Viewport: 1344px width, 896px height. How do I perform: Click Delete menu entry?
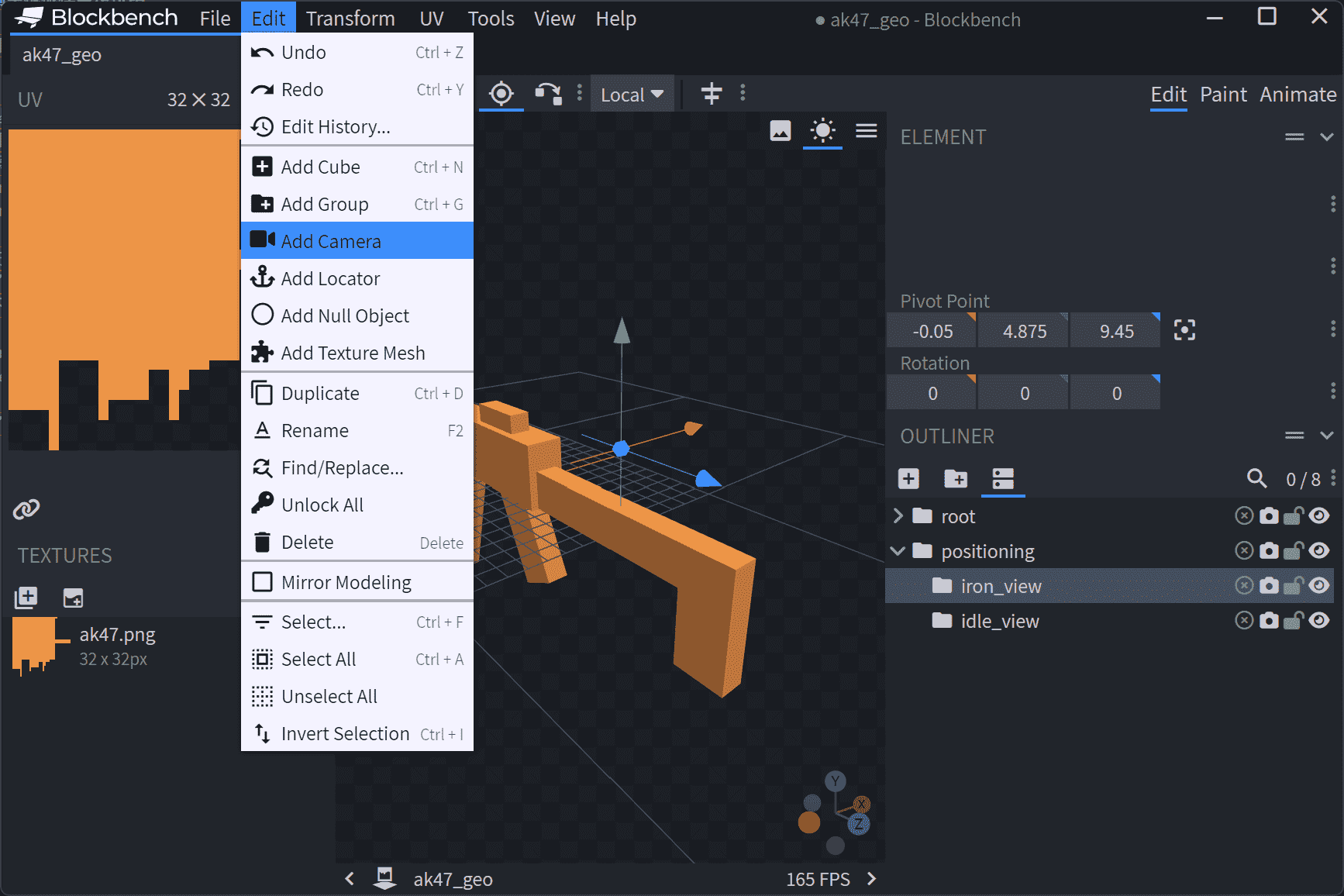[x=357, y=542]
